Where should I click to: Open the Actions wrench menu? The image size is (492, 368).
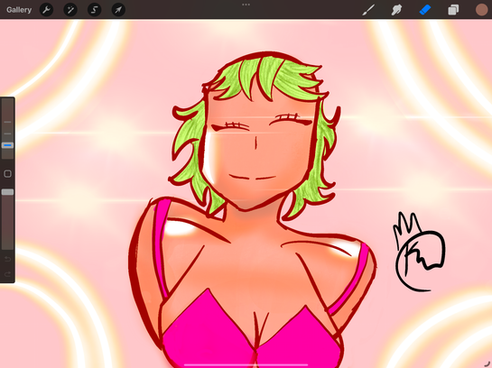(x=46, y=10)
